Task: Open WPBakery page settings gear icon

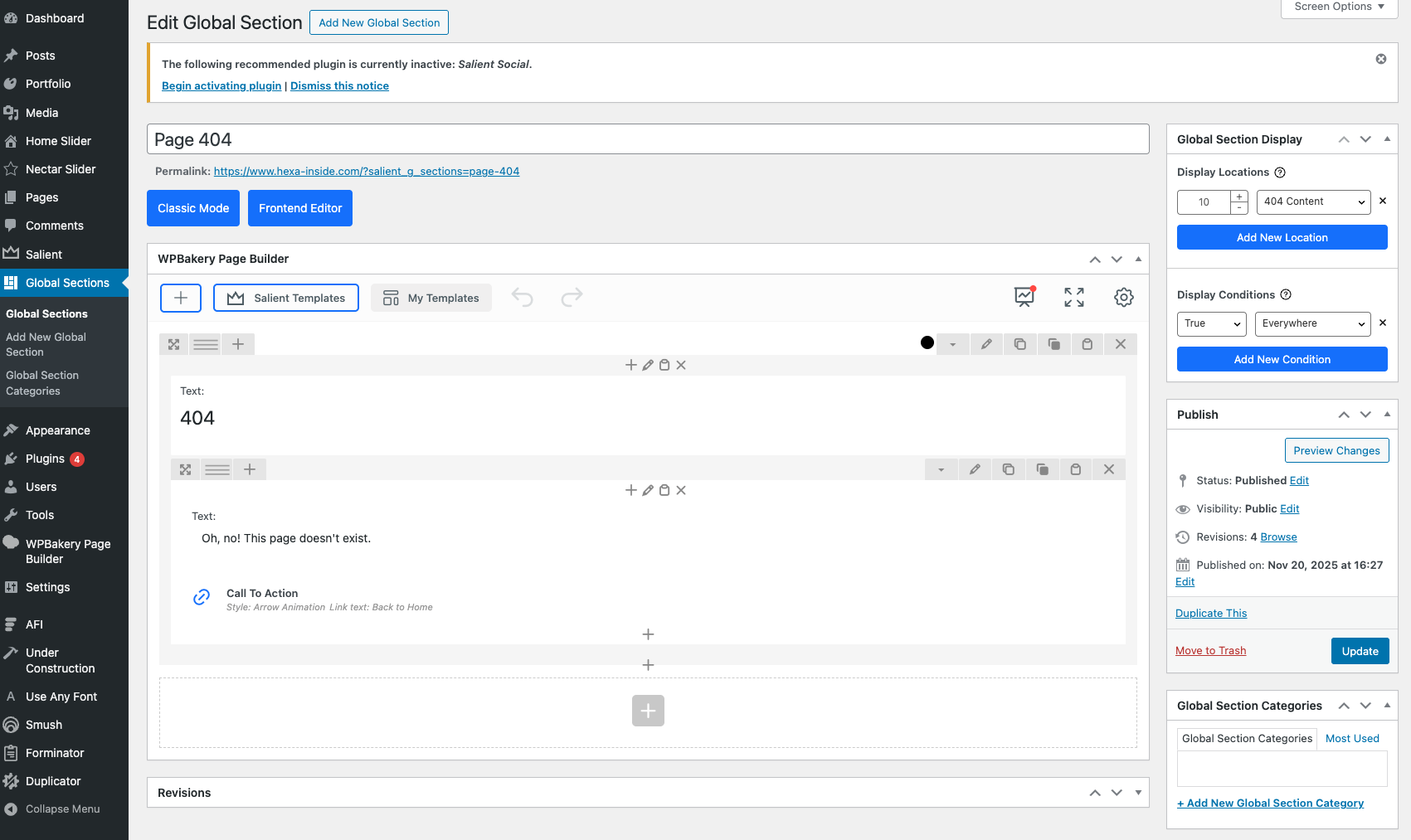Action: [x=1123, y=298]
